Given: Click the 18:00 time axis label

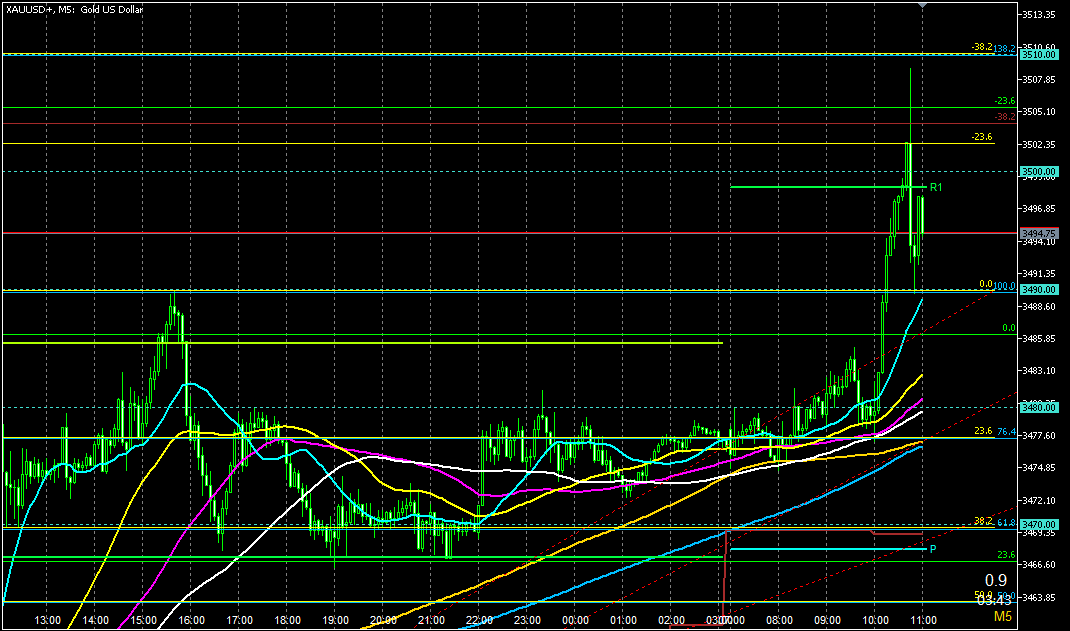Looking at the screenshot, I should coord(287,620).
